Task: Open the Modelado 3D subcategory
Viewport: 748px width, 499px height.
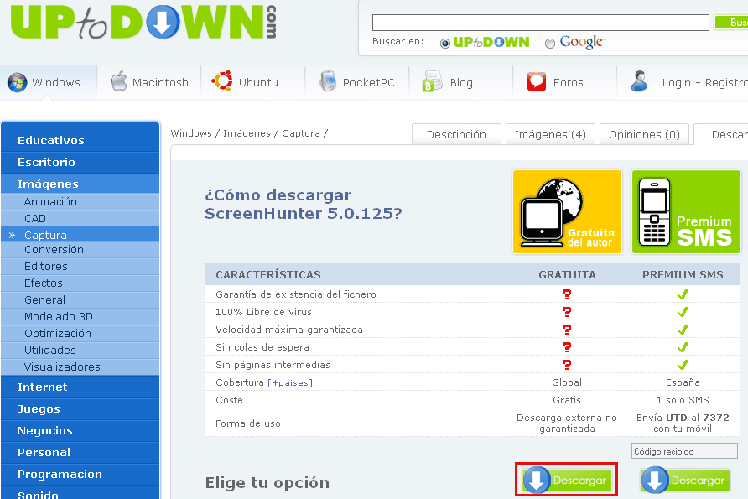Action: (80, 316)
